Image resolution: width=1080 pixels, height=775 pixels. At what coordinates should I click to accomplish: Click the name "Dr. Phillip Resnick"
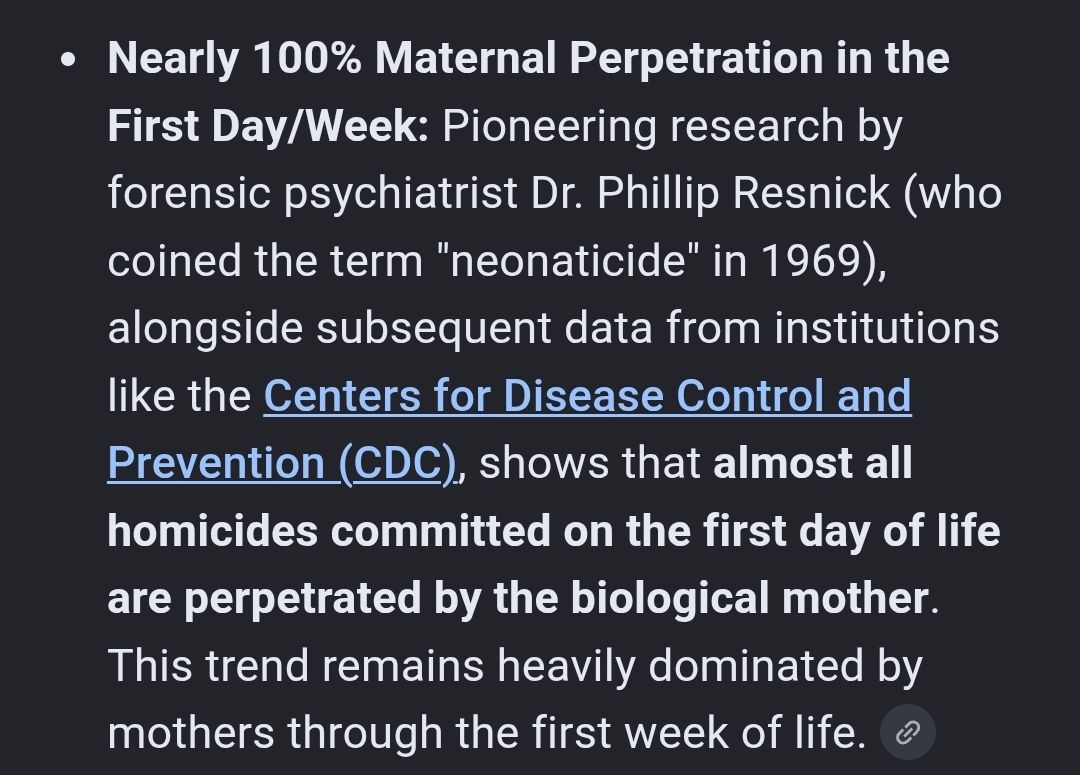pos(710,193)
